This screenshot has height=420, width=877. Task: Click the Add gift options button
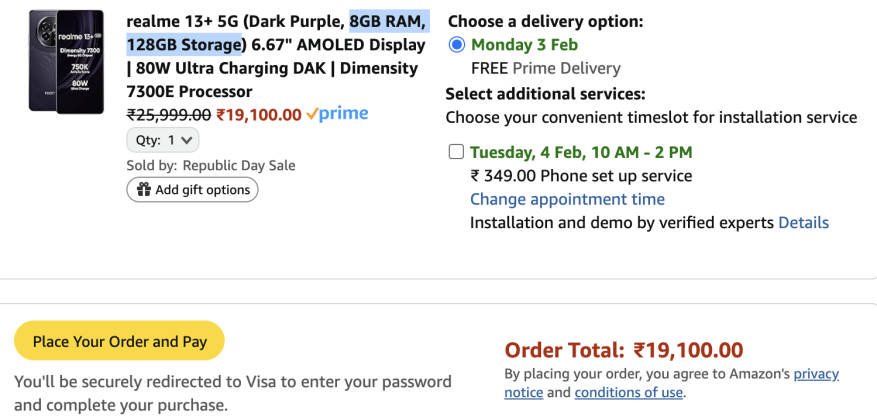pos(192,189)
